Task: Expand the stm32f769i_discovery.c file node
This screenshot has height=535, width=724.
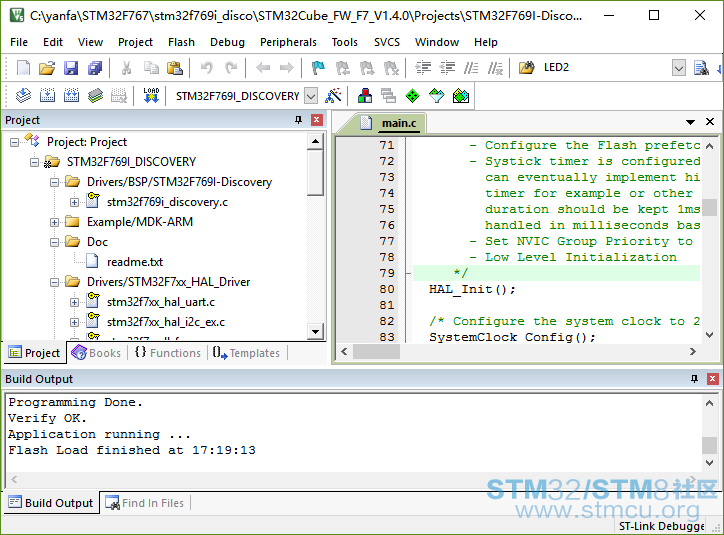Action: pos(74,202)
